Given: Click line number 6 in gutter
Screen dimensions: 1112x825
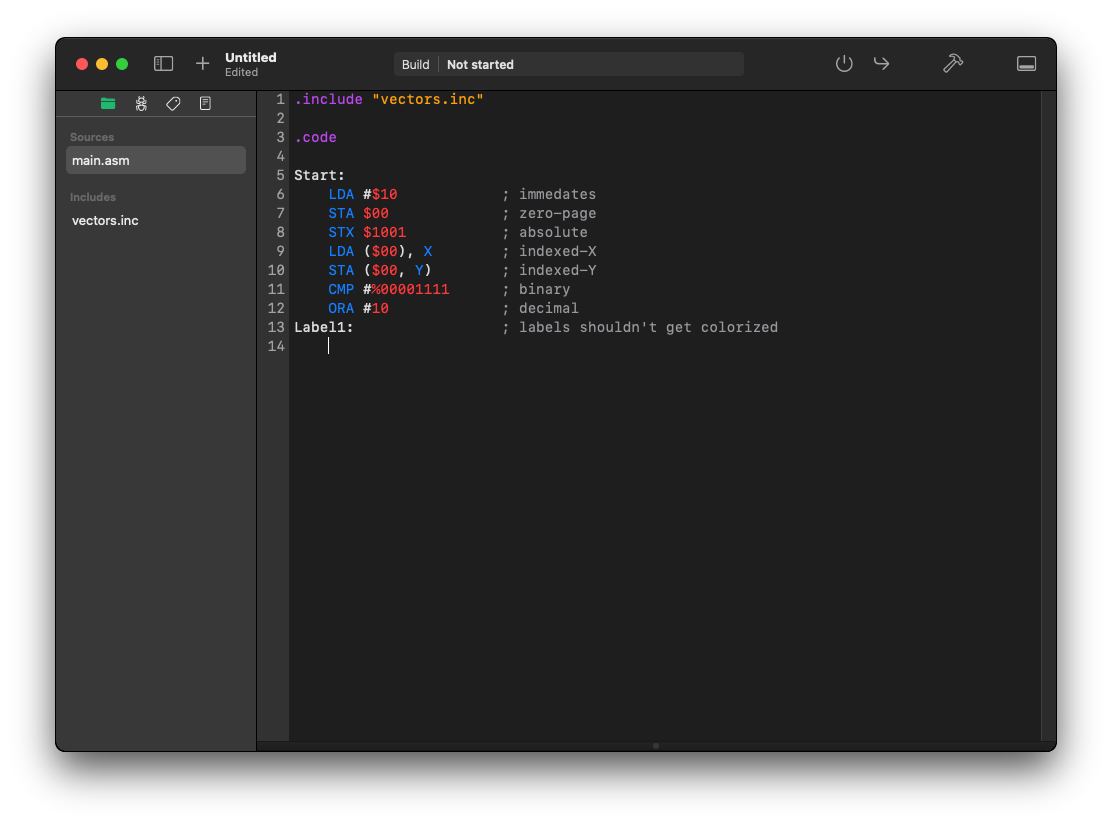Looking at the screenshot, I should (280, 195).
